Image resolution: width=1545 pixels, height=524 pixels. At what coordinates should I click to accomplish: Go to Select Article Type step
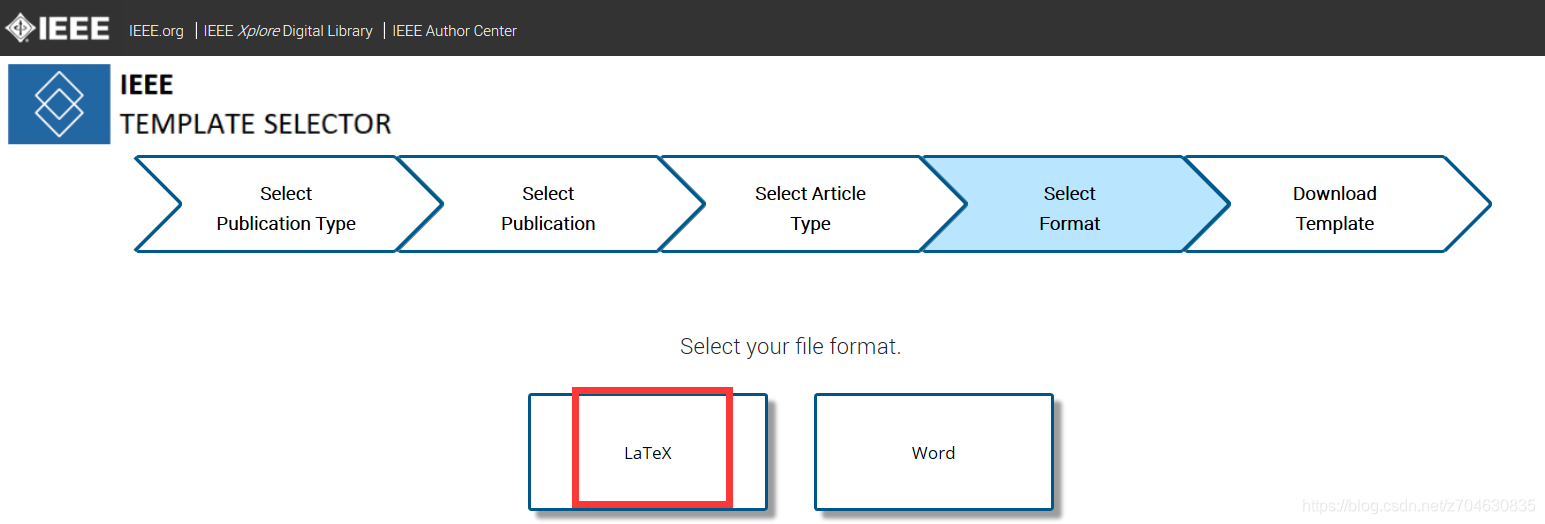(811, 204)
